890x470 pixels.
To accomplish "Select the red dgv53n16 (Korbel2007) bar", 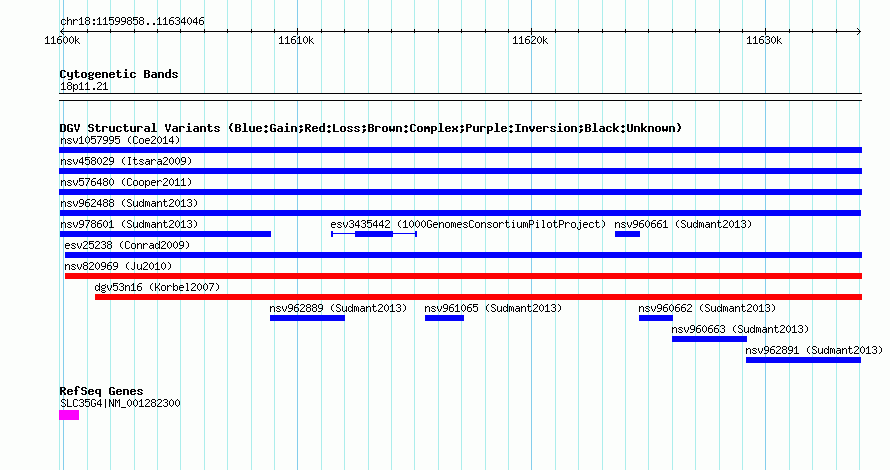I will tap(478, 297).
